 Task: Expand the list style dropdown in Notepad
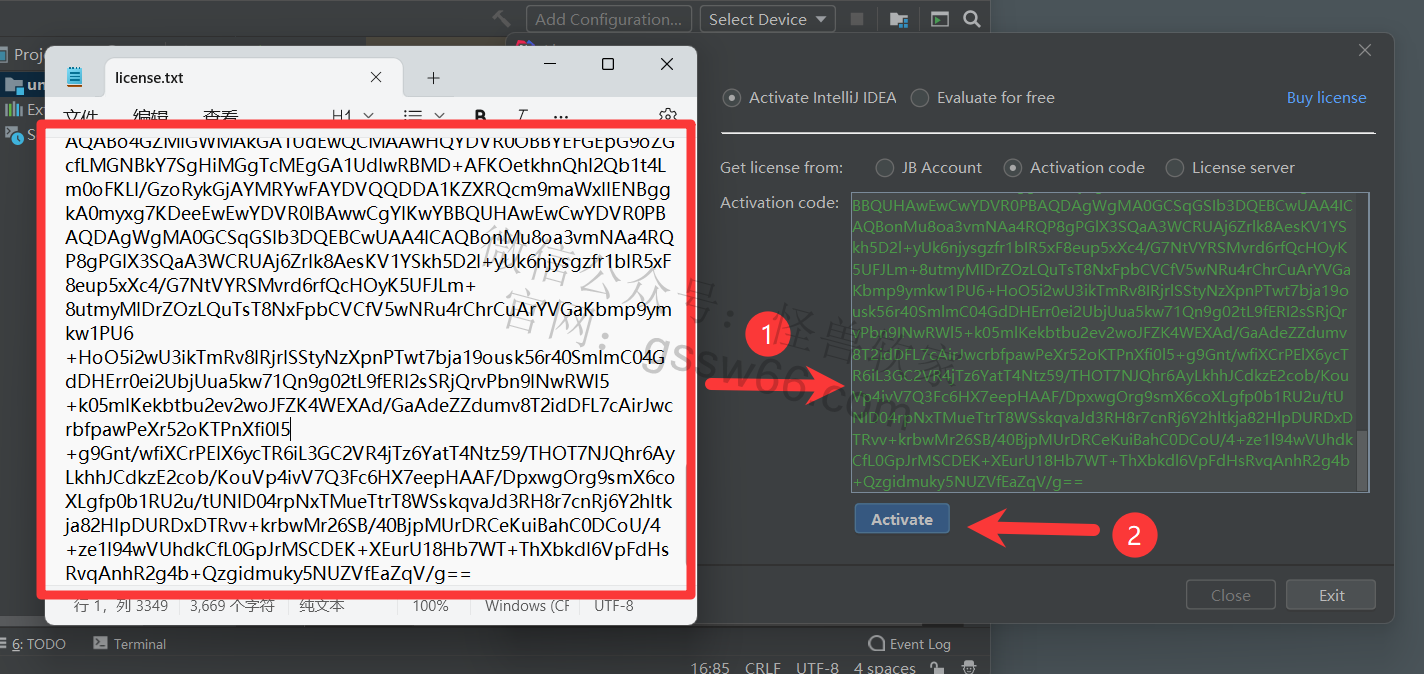(x=424, y=116)
